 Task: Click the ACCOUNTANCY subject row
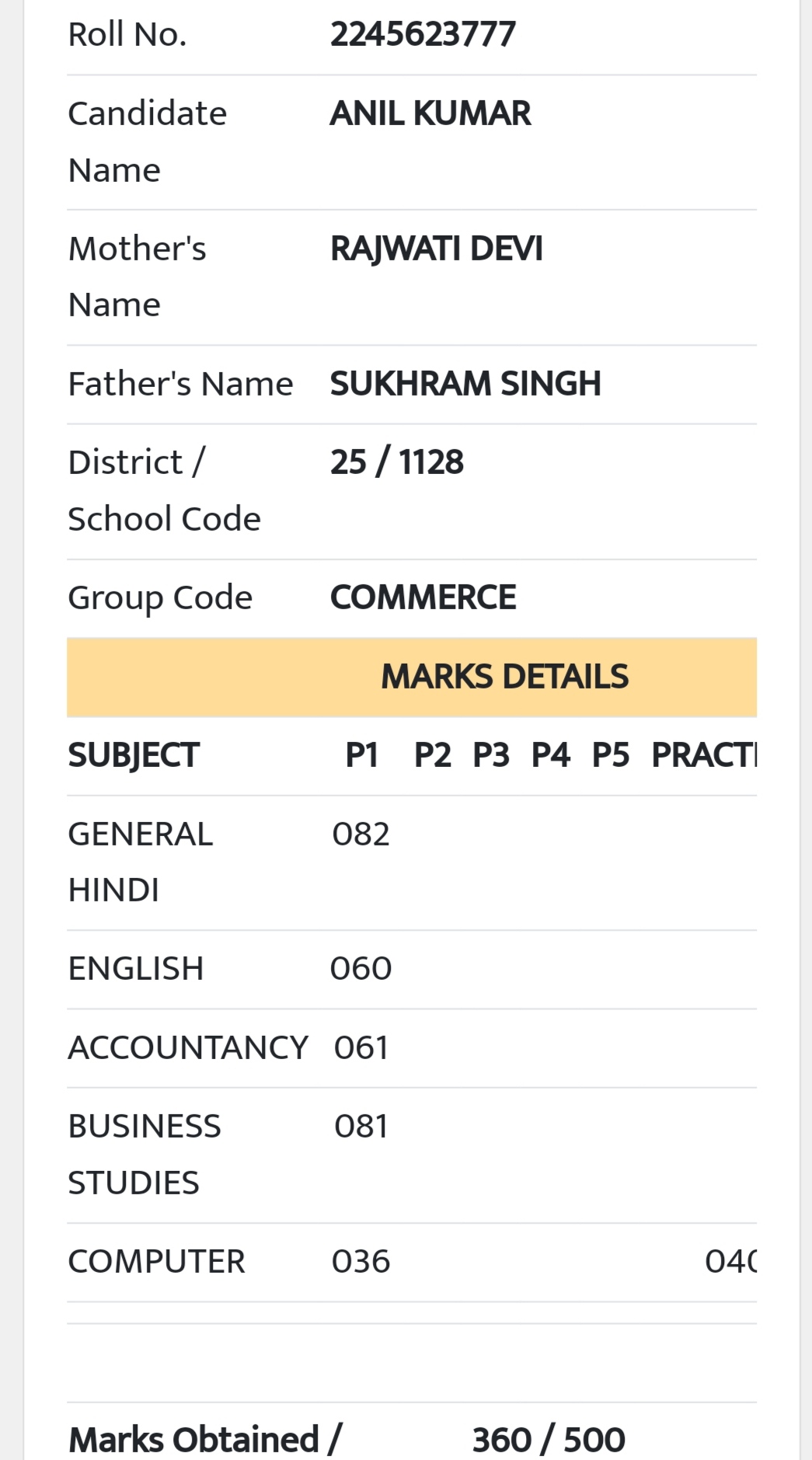point(412,1048)
